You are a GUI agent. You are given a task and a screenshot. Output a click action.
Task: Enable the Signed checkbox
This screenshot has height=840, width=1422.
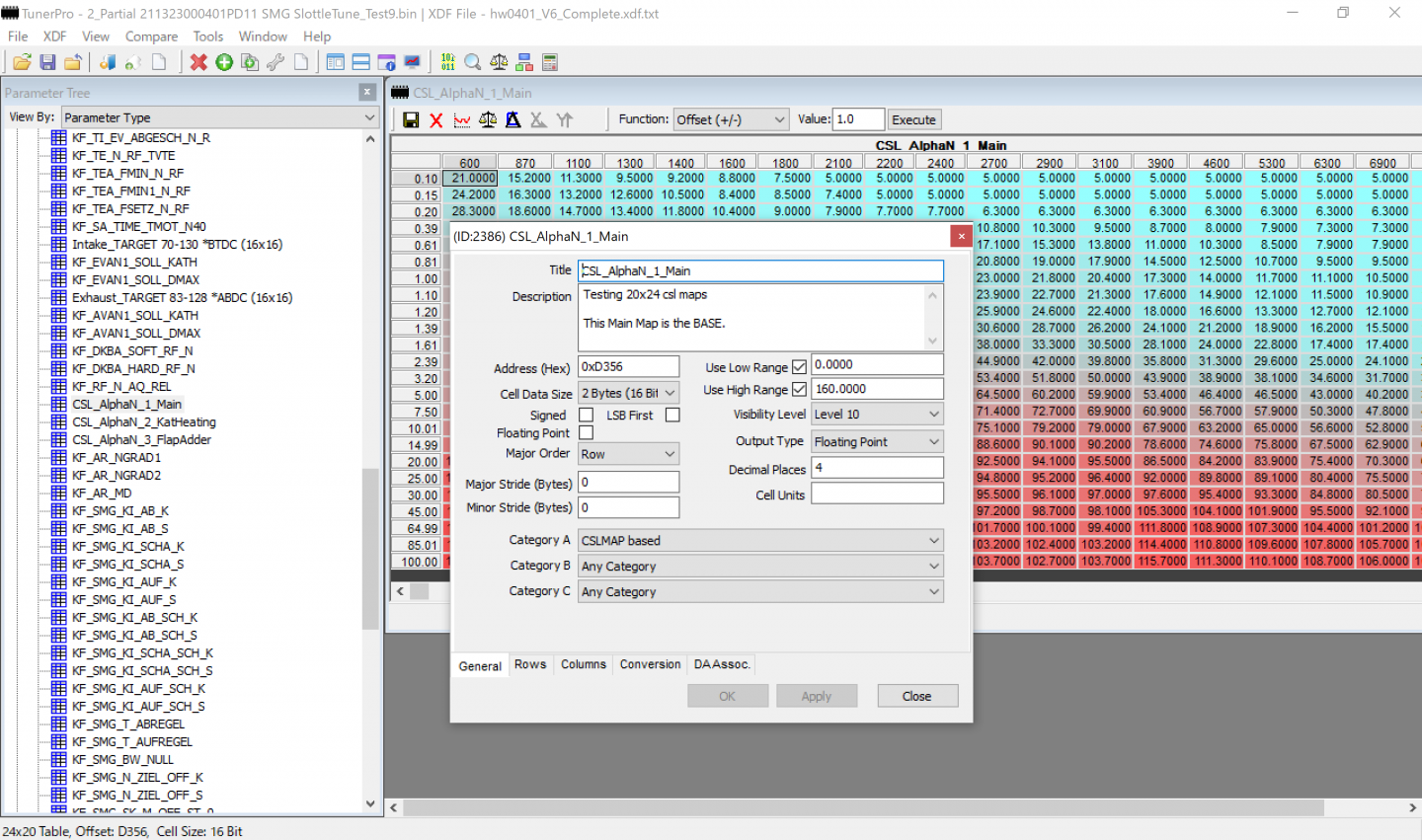[x=586, y=416]
